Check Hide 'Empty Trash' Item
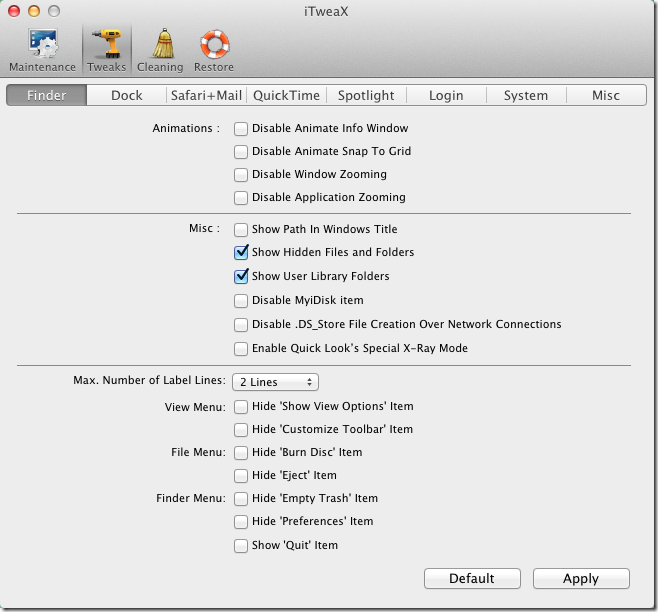Image resolution: width=658 pixels, height=612 pixels. point(241,499)
